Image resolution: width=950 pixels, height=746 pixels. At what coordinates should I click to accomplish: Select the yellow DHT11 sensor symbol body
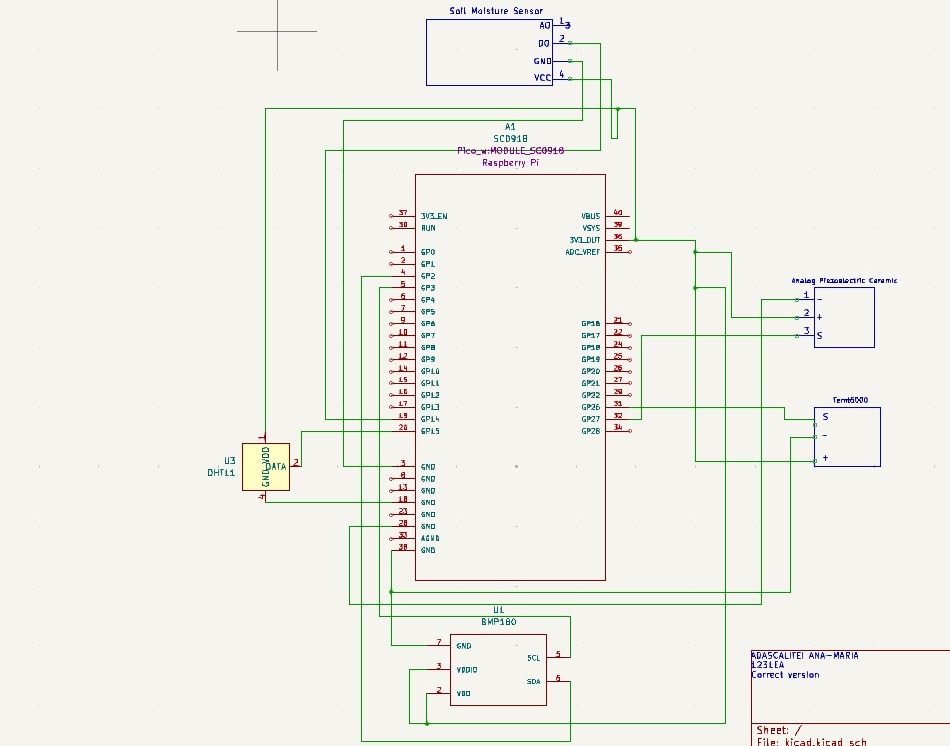(266, 467)
